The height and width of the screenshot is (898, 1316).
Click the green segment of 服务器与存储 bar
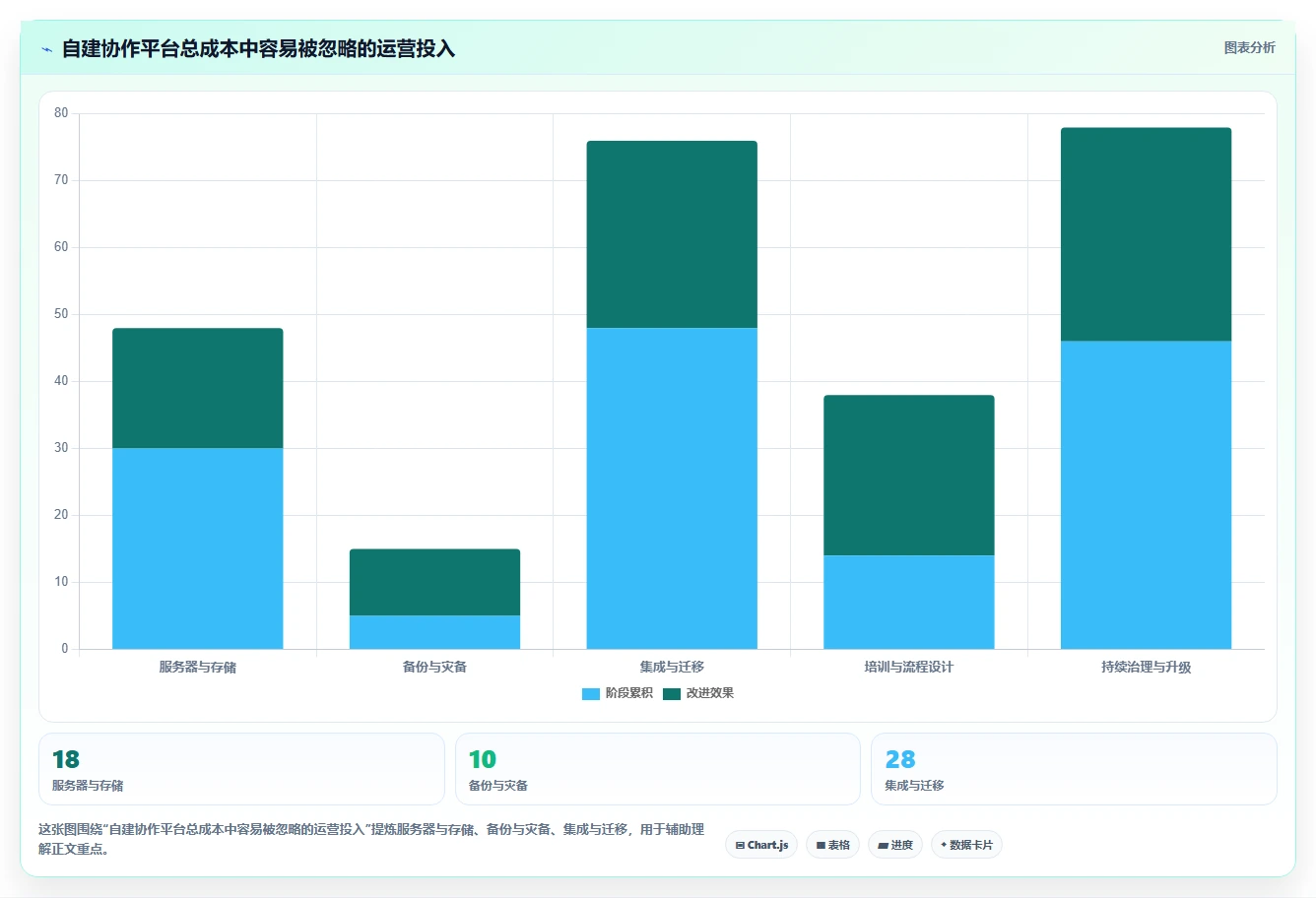[x=198, y=388]
